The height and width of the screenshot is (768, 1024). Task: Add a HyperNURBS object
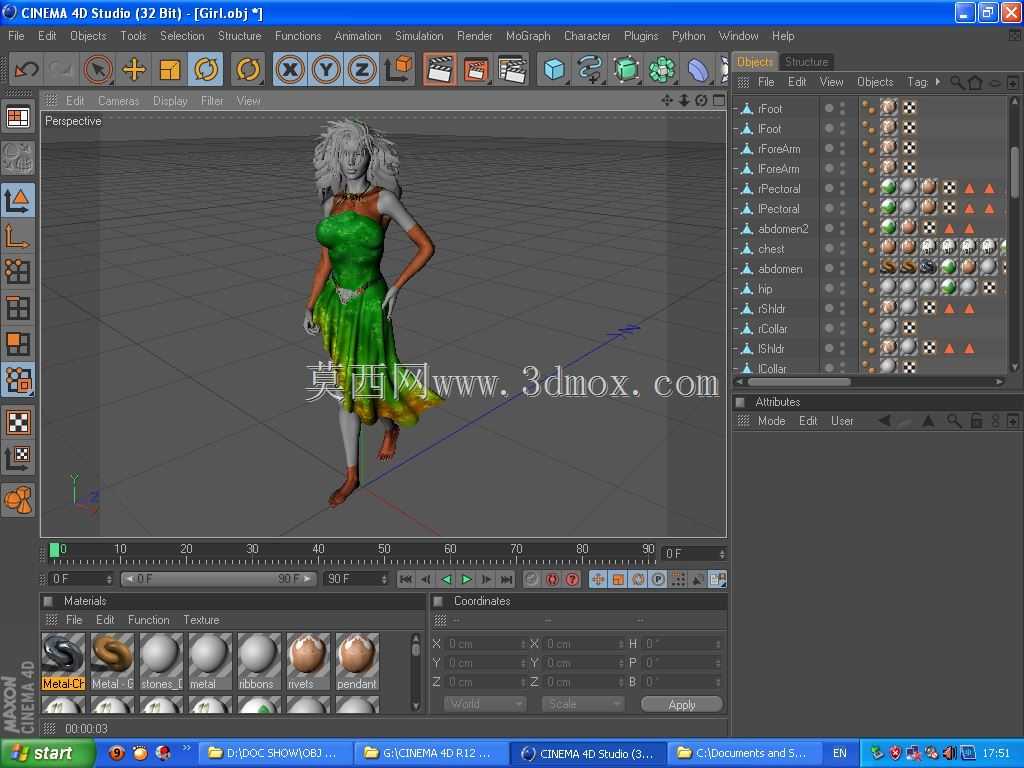626,69
